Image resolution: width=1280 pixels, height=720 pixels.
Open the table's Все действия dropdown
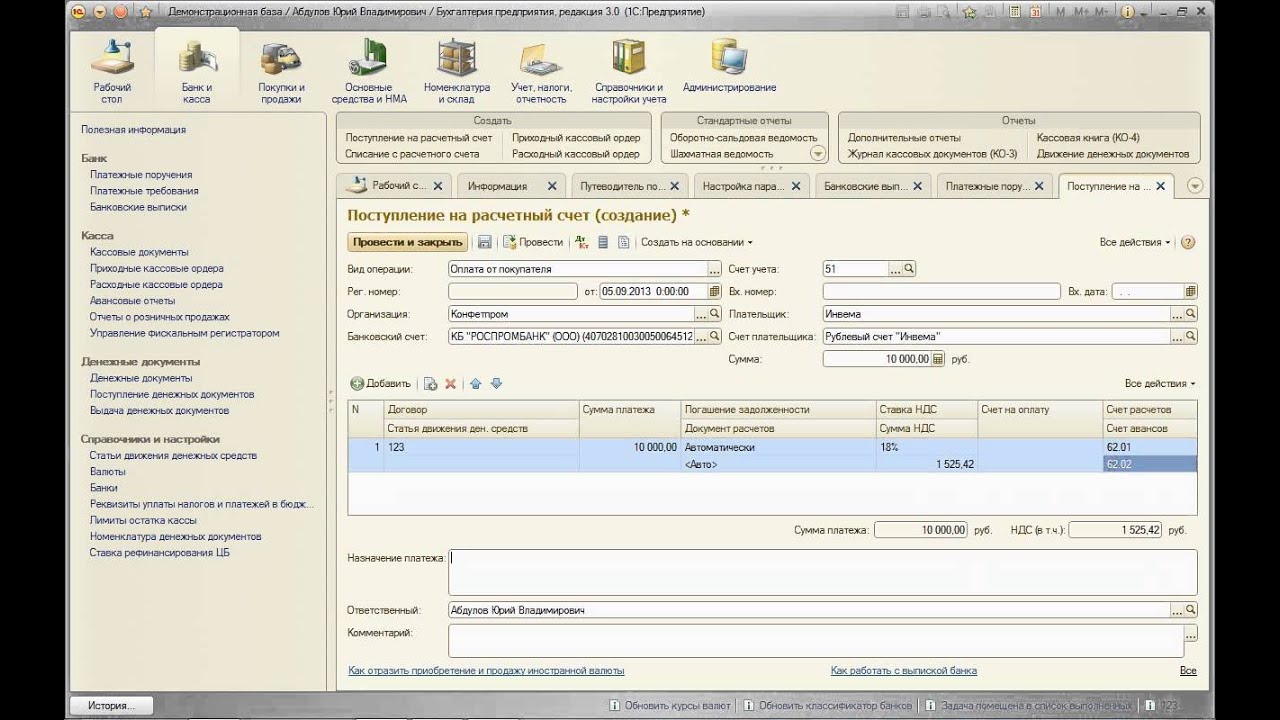(x=1160, y=384)
